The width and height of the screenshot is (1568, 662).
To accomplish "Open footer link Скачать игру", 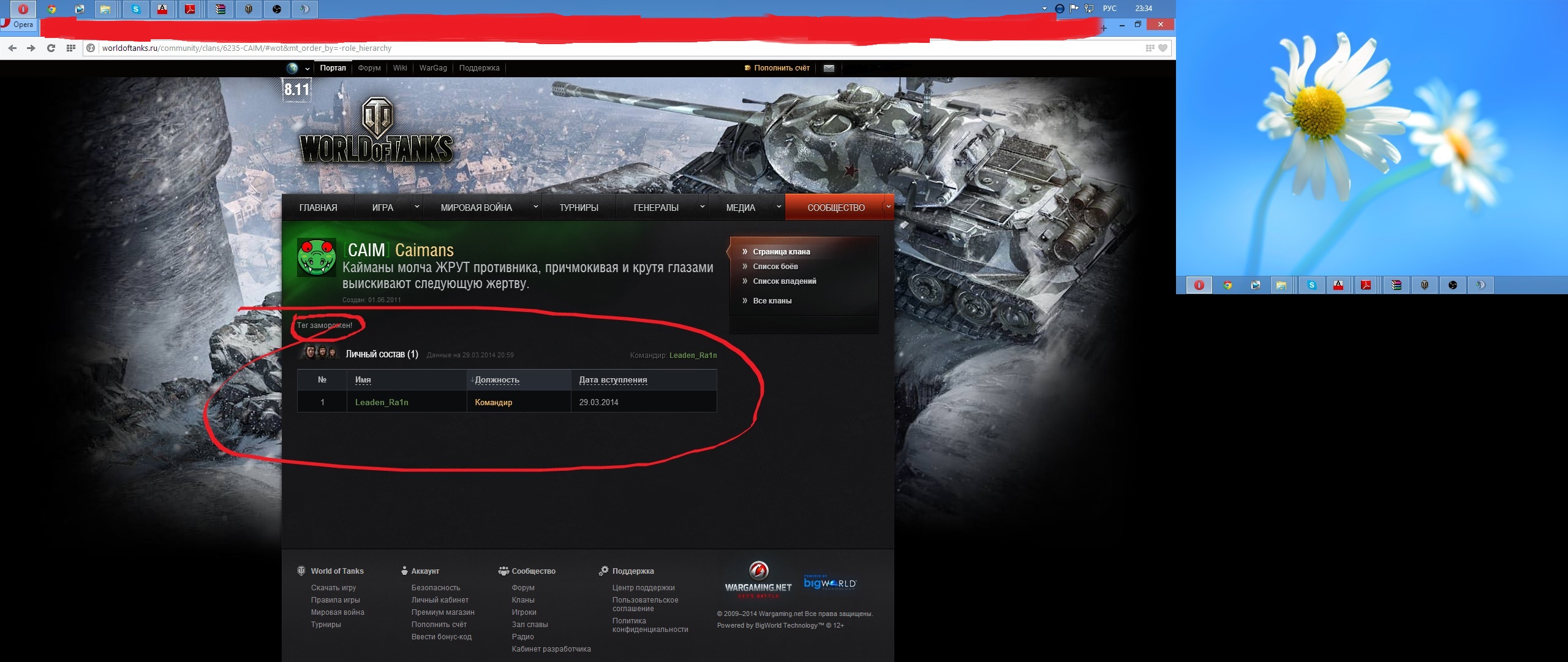I will tap(333, 588).
